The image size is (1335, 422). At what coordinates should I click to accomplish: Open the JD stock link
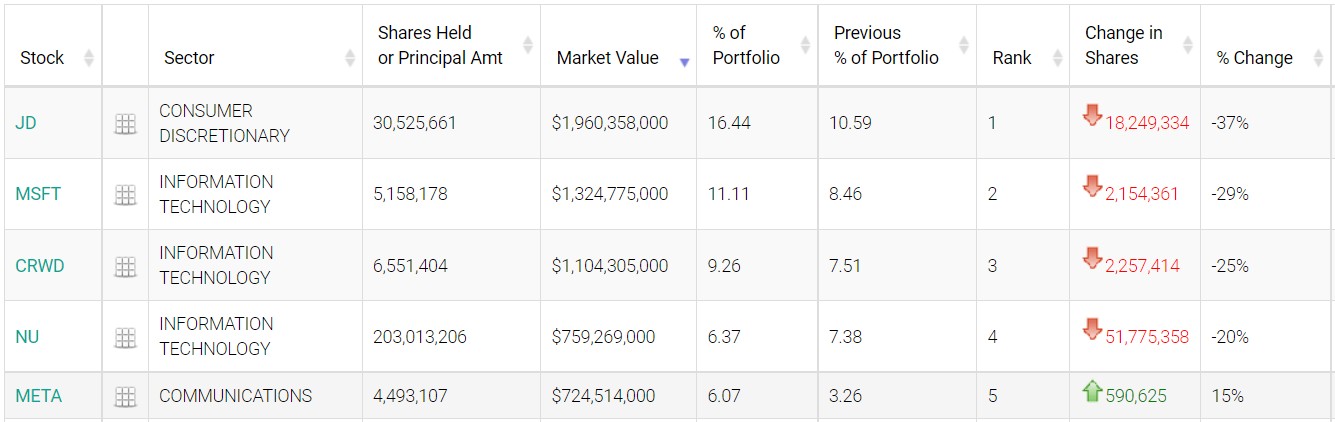coord(26,124)
